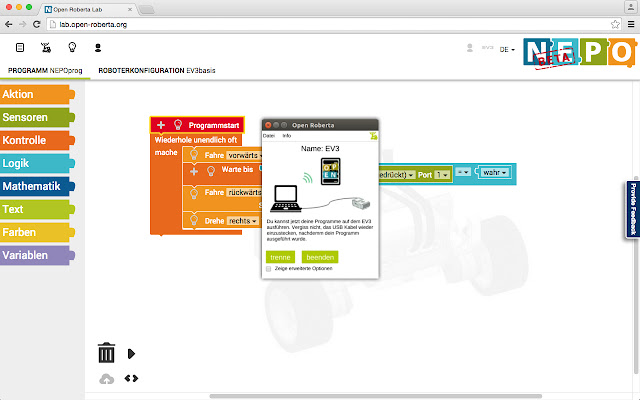Screen dimensions: 640x400
Task: Close the Open Roberta Lab browser tab
Action: 130,9
